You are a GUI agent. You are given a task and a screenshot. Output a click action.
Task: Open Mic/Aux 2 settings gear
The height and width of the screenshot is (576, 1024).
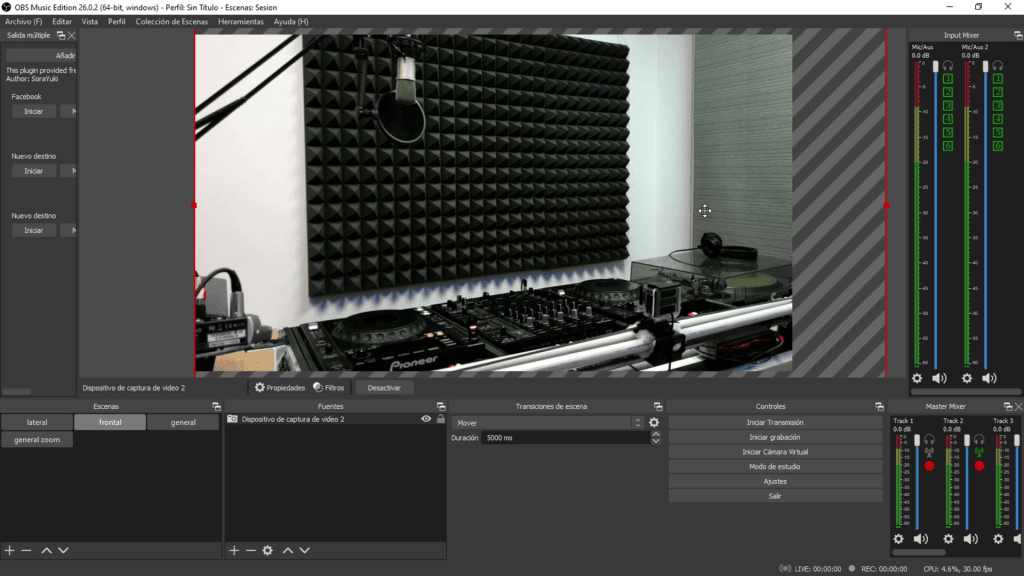tap(967, 378)
